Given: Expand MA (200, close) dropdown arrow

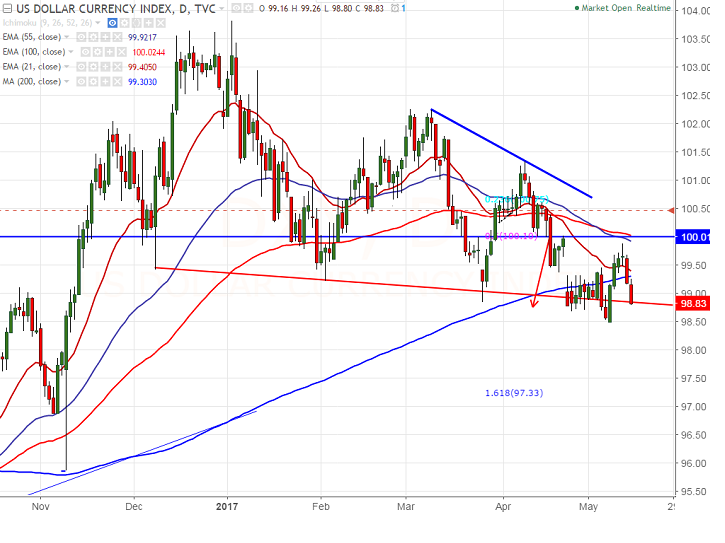Looking at the screenshot, I should 67,81.
